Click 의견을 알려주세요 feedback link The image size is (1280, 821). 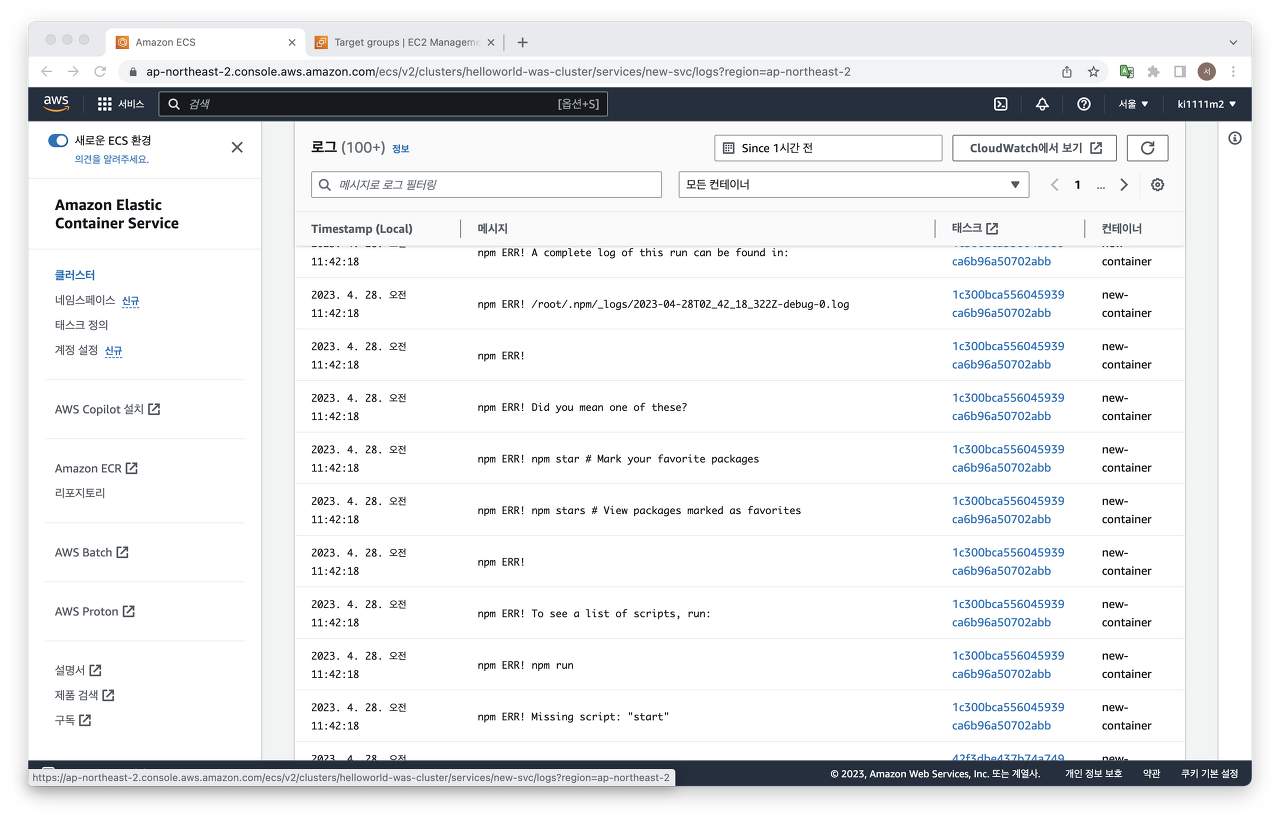112,159
